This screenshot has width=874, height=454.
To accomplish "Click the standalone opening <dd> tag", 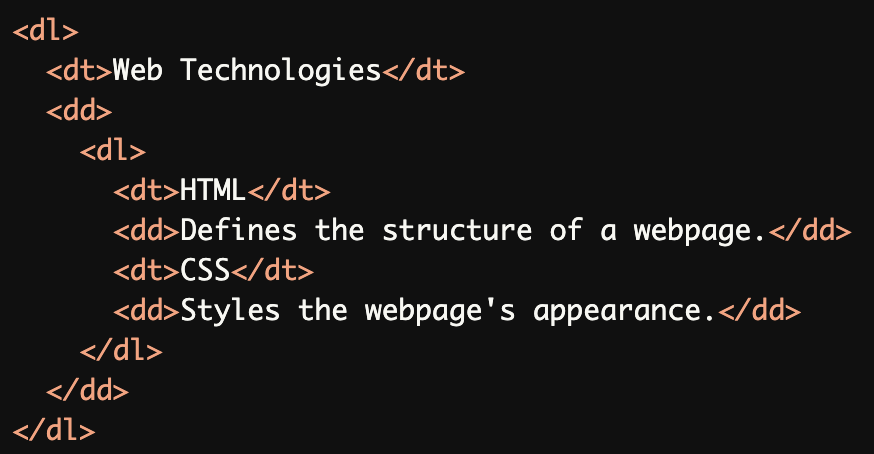I will (x=79, y=111).
